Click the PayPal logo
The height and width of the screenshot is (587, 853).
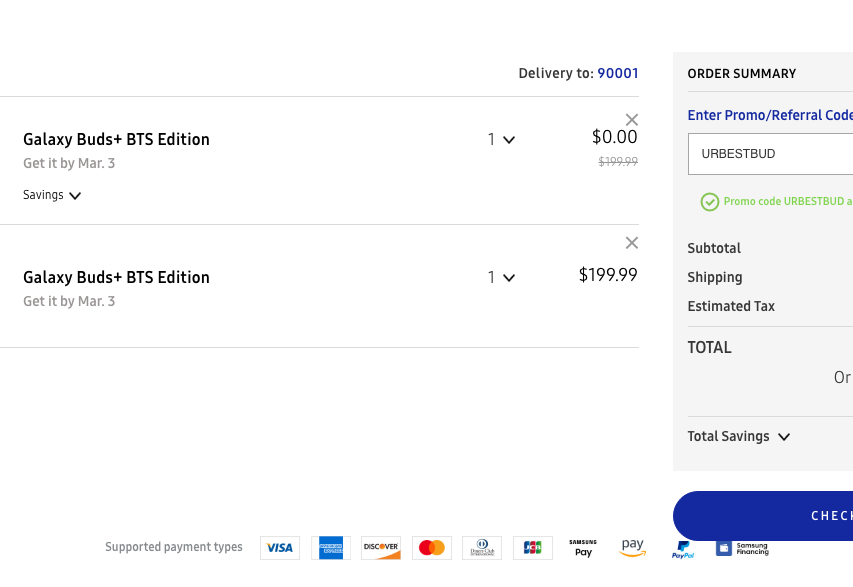tap(683, 549)
